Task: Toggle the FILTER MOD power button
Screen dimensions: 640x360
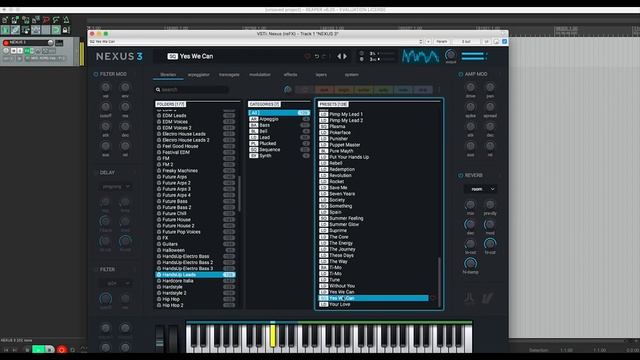Action: (96, 74)
